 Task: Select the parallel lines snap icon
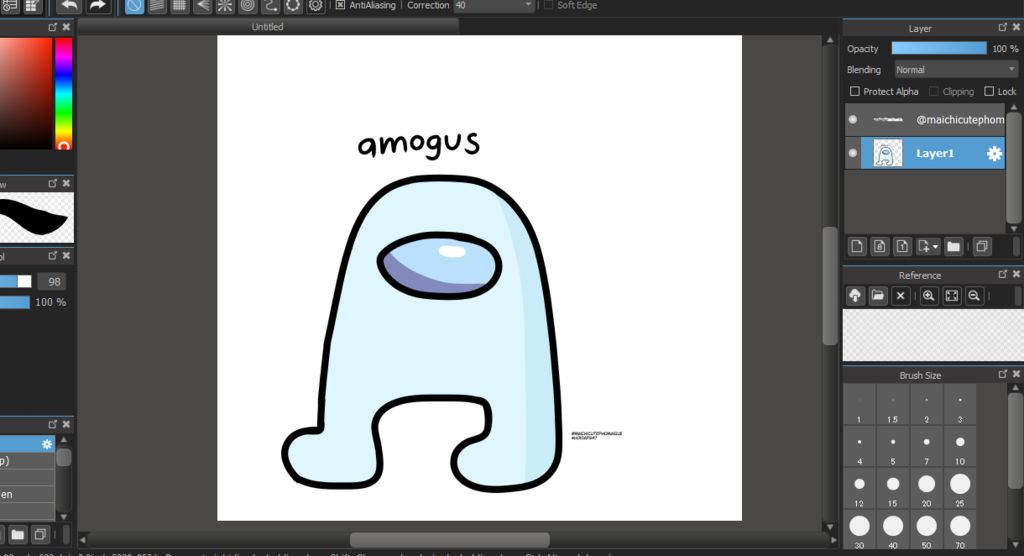(157, 6)
